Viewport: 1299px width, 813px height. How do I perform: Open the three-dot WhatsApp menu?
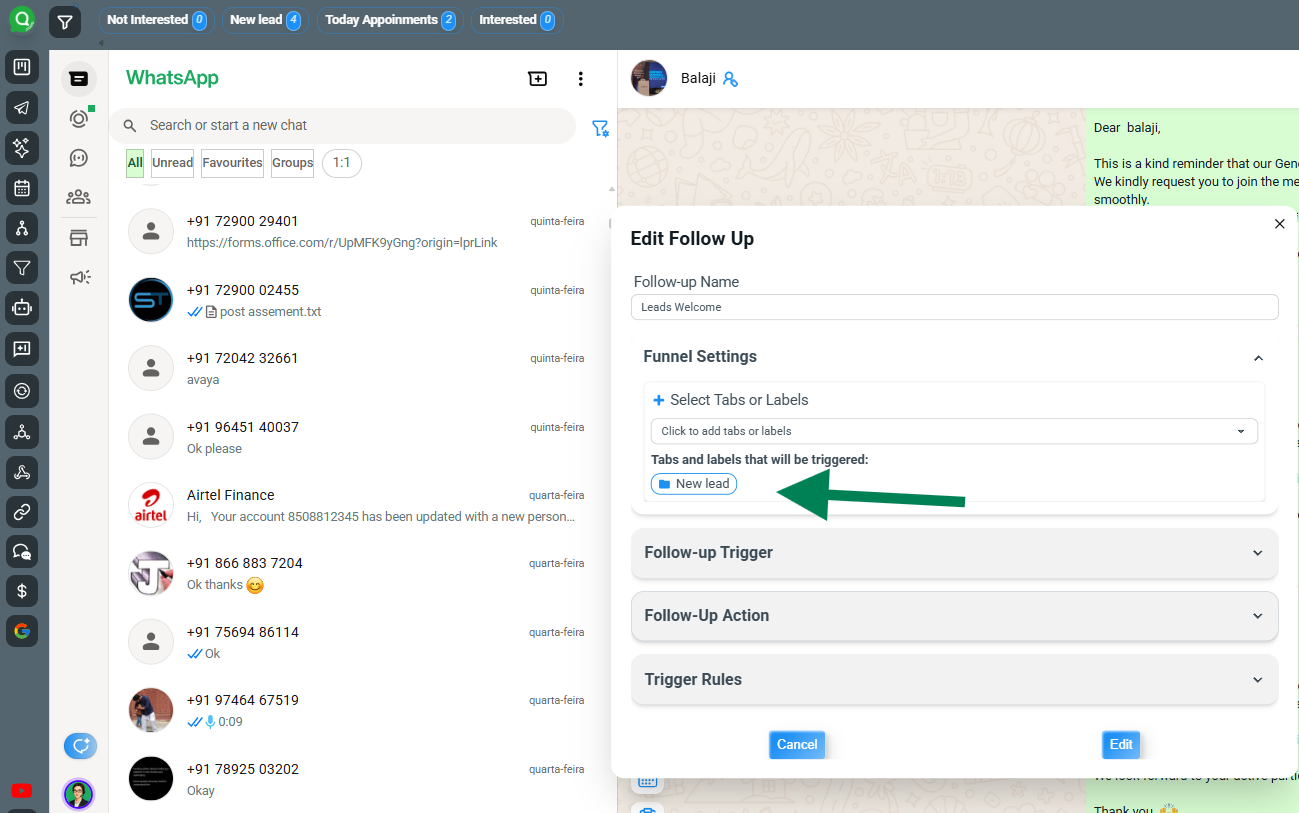tap(580, 79)
